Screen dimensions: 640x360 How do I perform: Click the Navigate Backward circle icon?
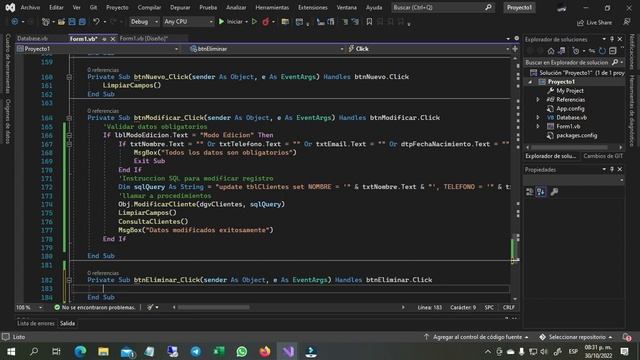[15, 22]
